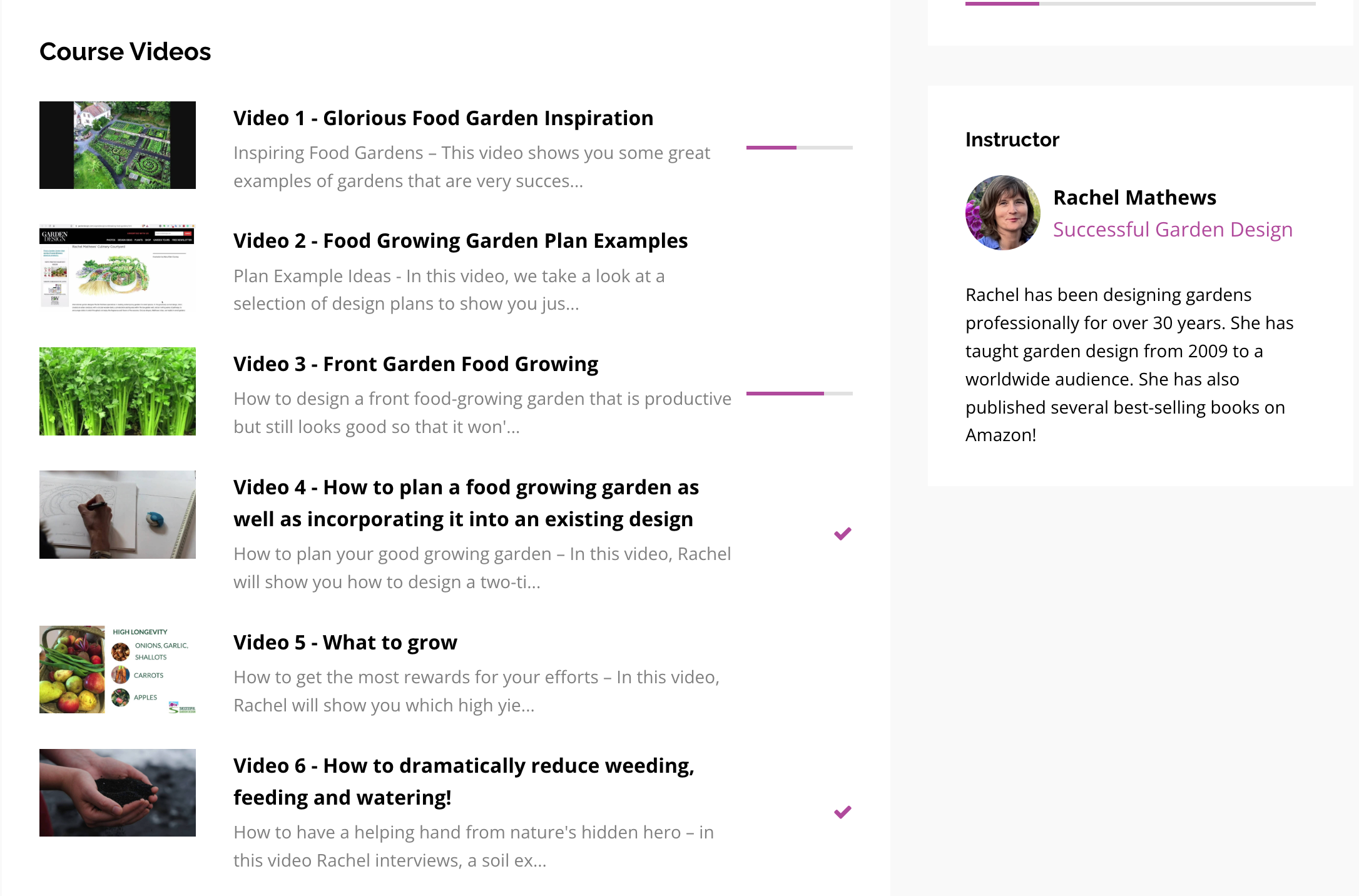Open Video 5 vegetables thumbnail
1359x896 pixels.
click(x=118, y=669)
